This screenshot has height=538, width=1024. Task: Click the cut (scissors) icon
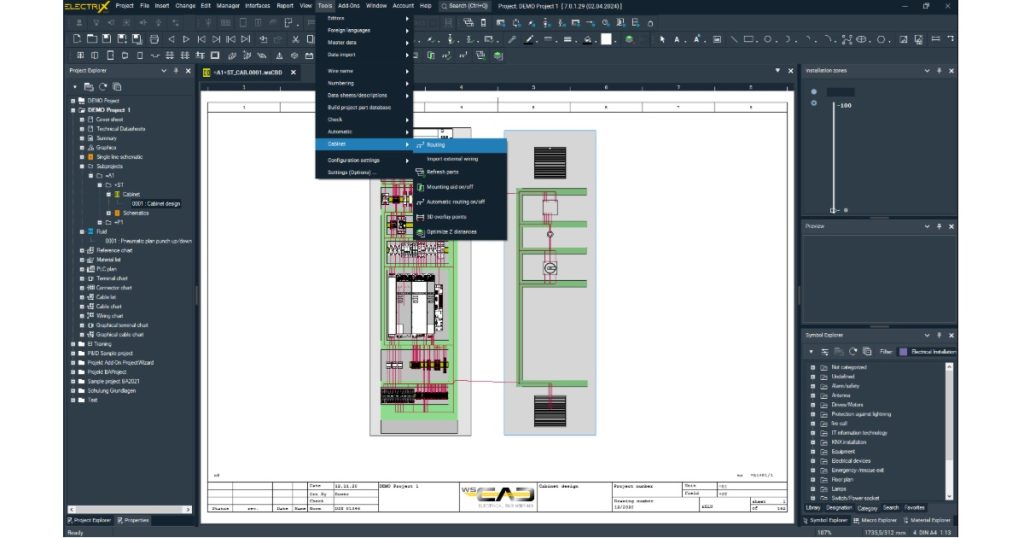pyautogui.click(x=295, y=39)
